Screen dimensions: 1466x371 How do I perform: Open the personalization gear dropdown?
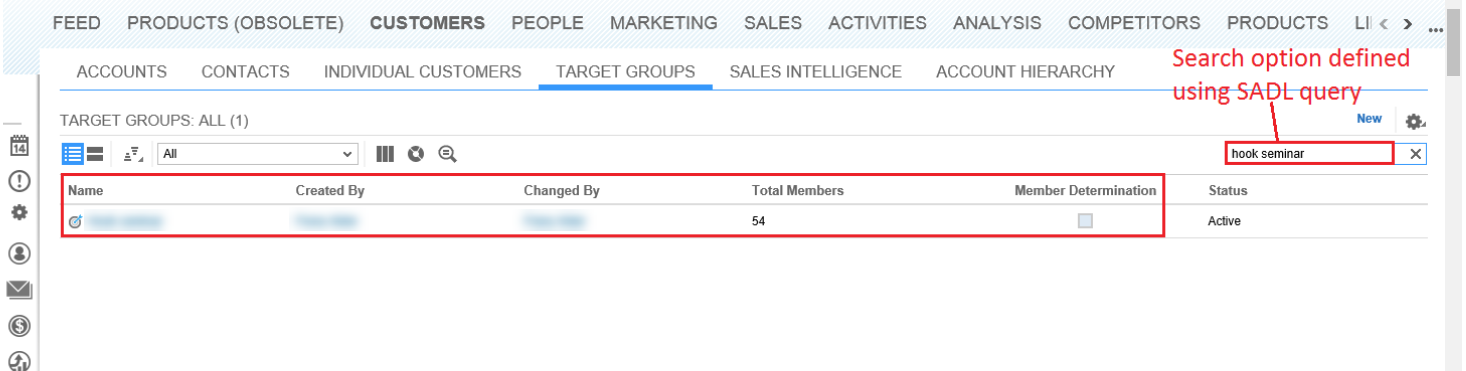pos(1415,122)
